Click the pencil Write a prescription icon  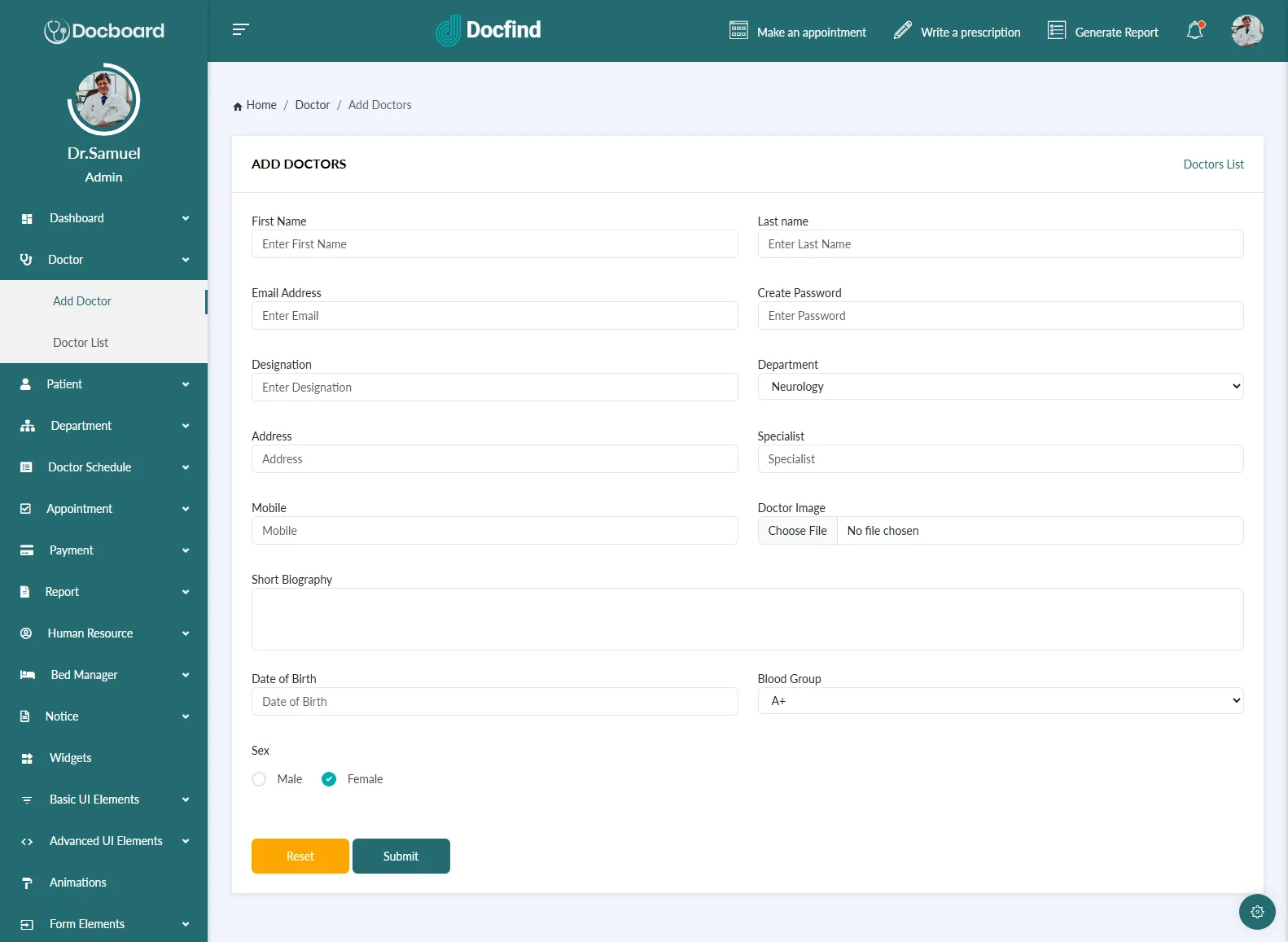click(x=902, y=31)
